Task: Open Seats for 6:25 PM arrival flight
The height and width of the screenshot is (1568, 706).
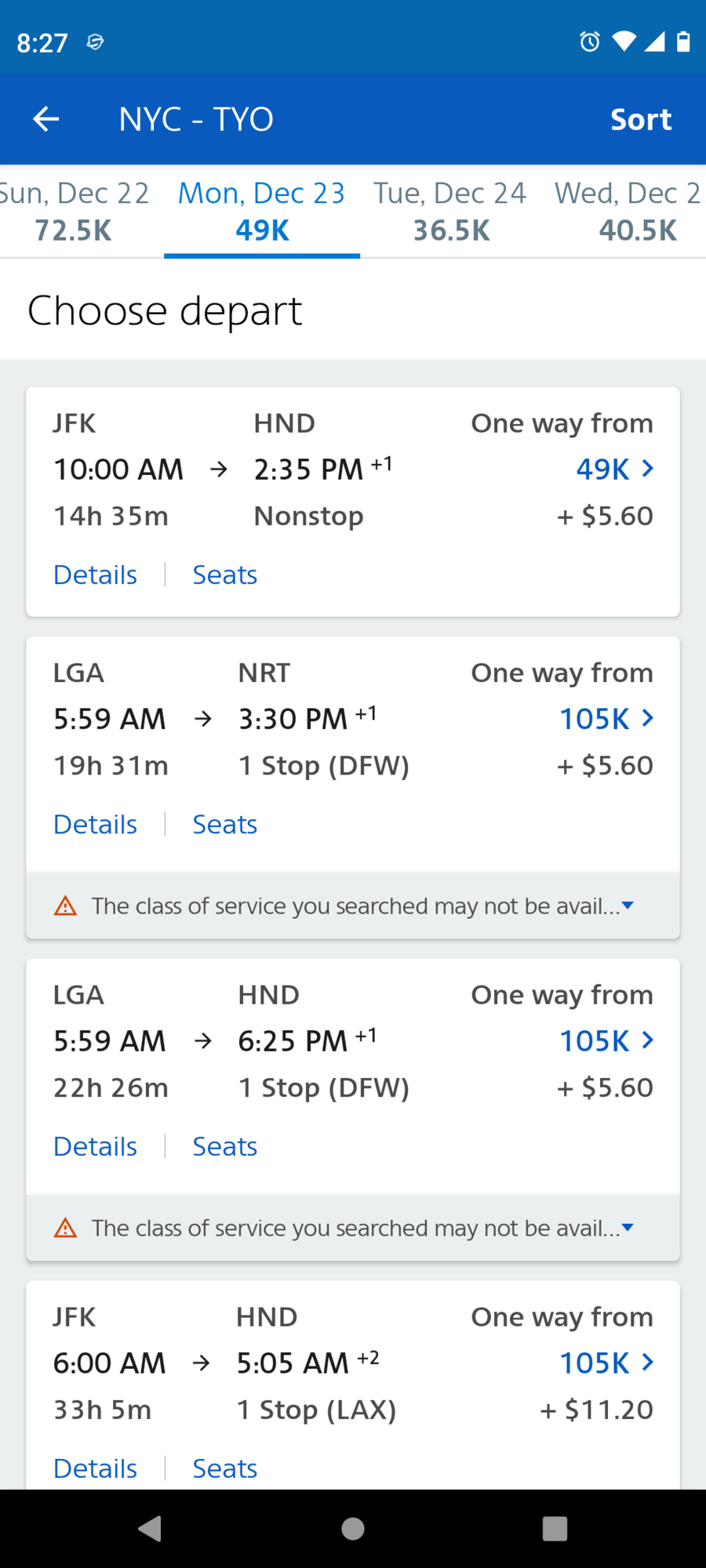Action: click(224, 1146)
